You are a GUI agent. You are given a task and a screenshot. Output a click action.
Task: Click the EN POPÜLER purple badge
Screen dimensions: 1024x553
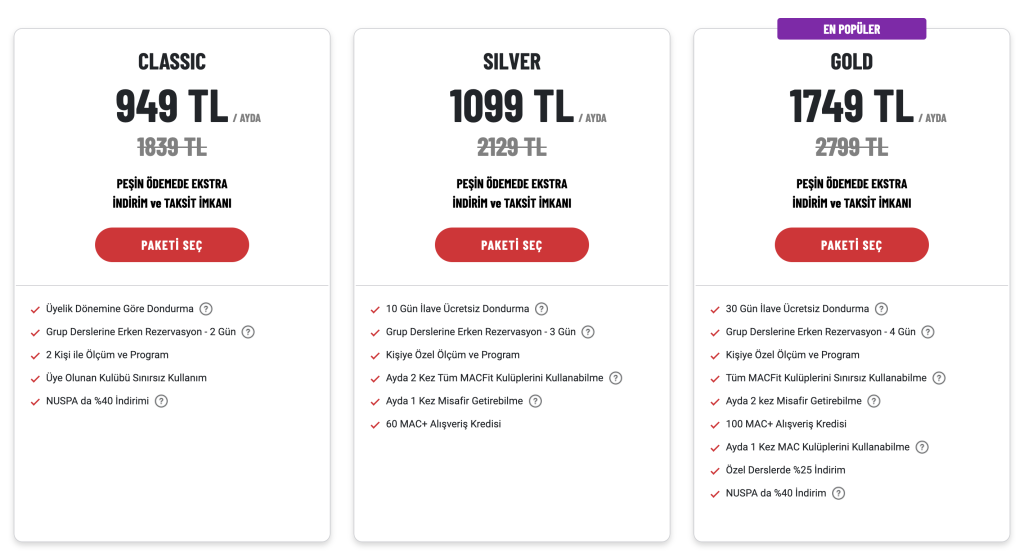(x=852, y=29)
